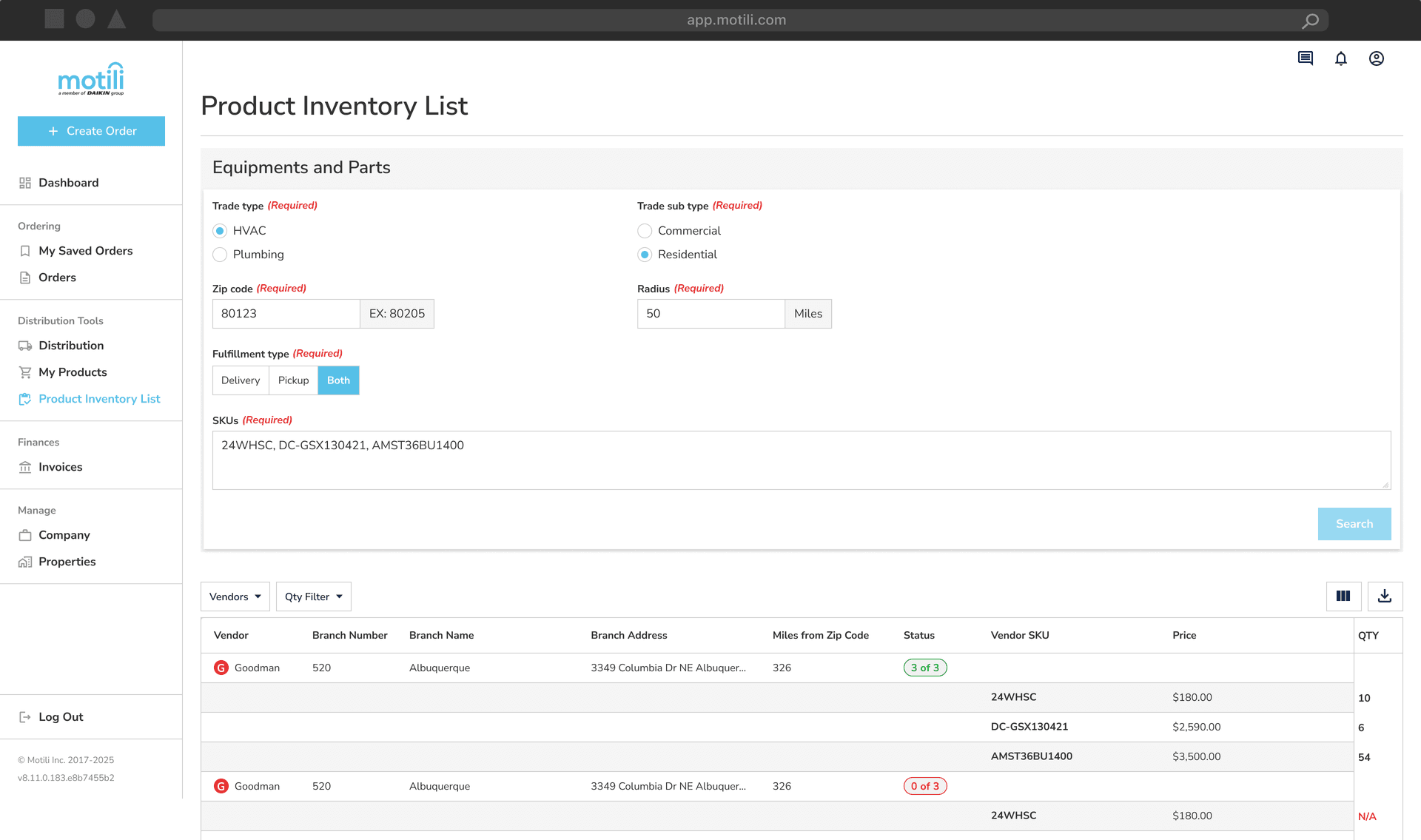Select the HVAC radio button
Screen dimensions: 1421x840
pos(220,230)
